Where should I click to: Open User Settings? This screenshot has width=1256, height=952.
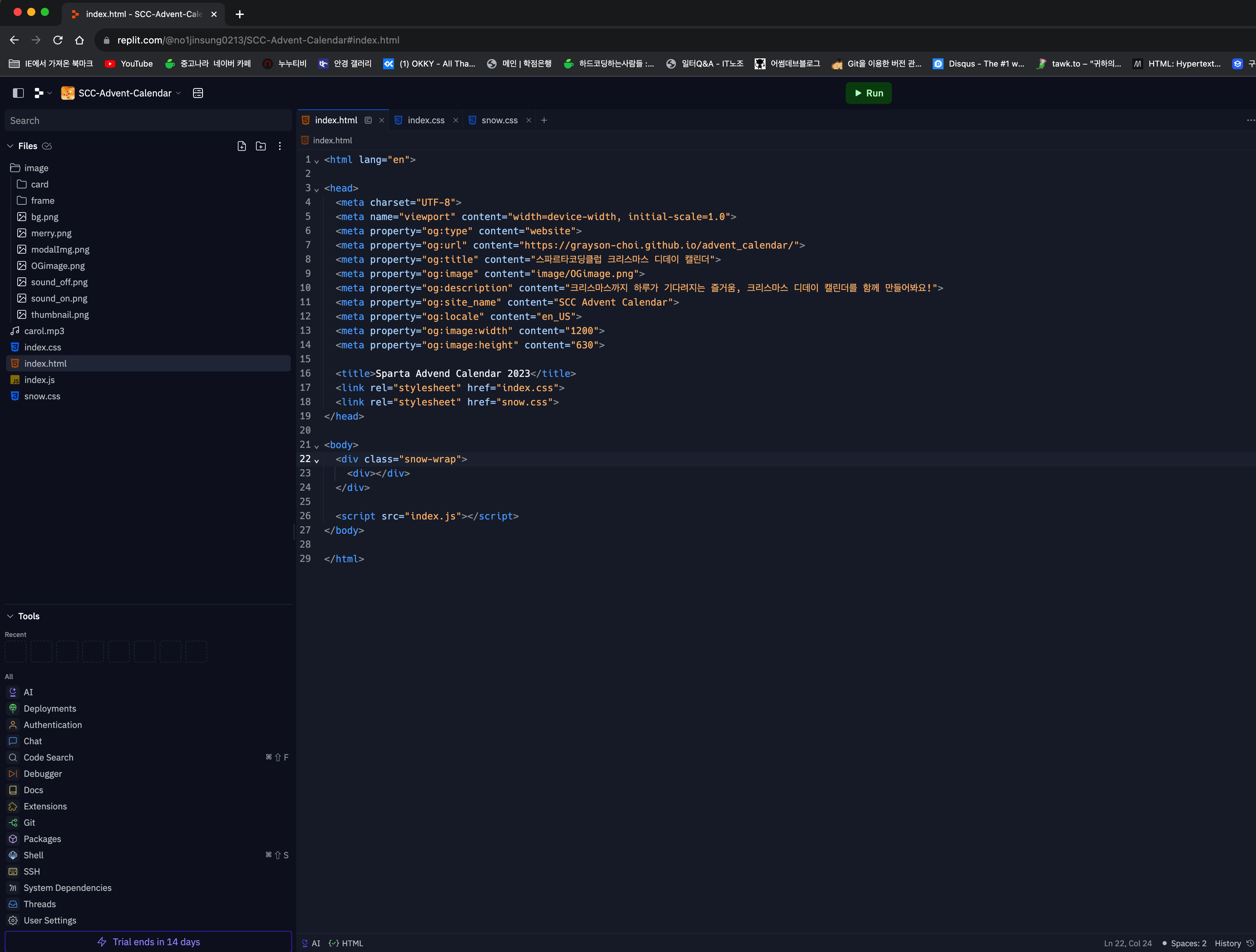[x=148, y=920]
